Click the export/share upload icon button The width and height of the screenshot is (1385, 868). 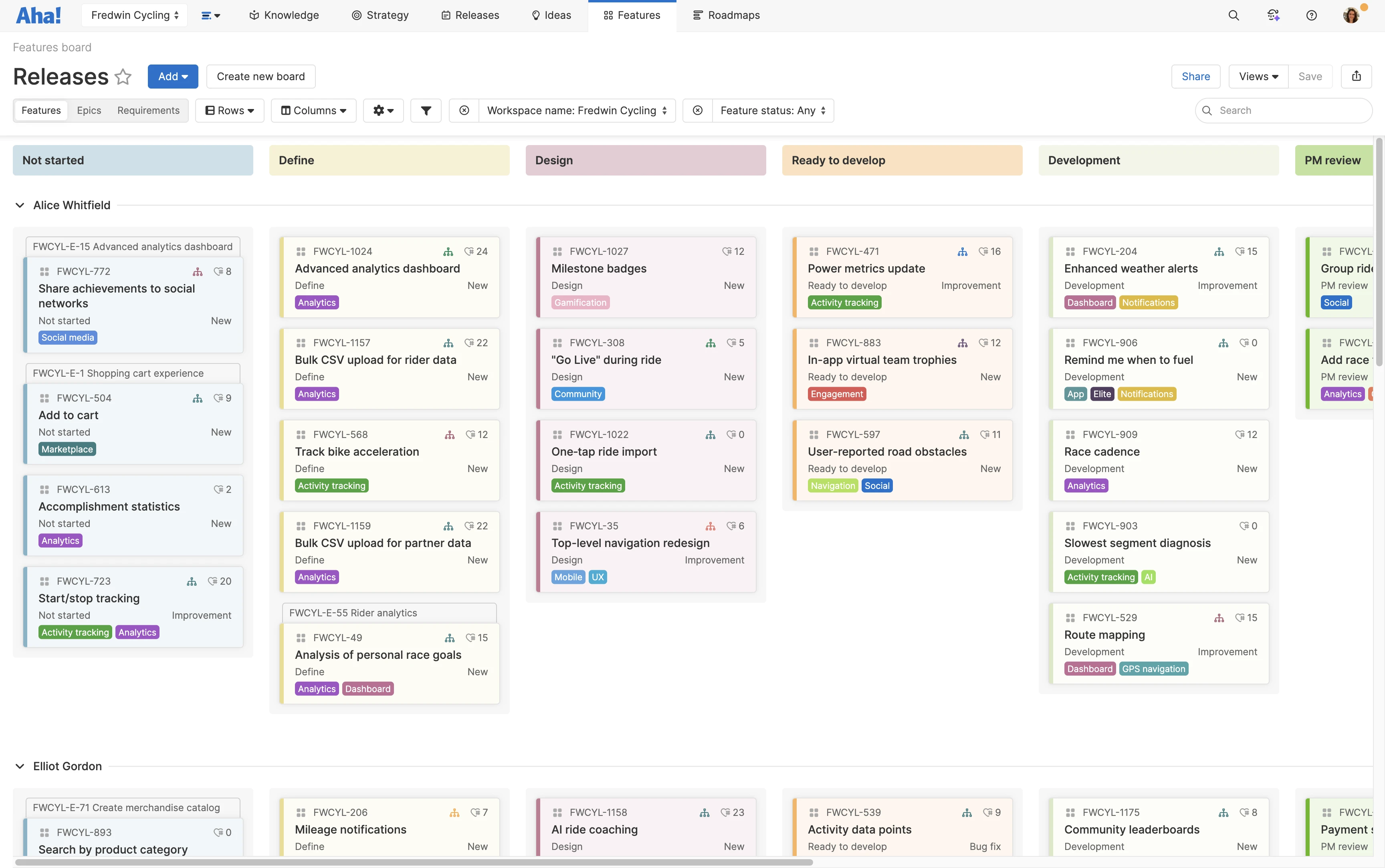(x=1356, y=77)
